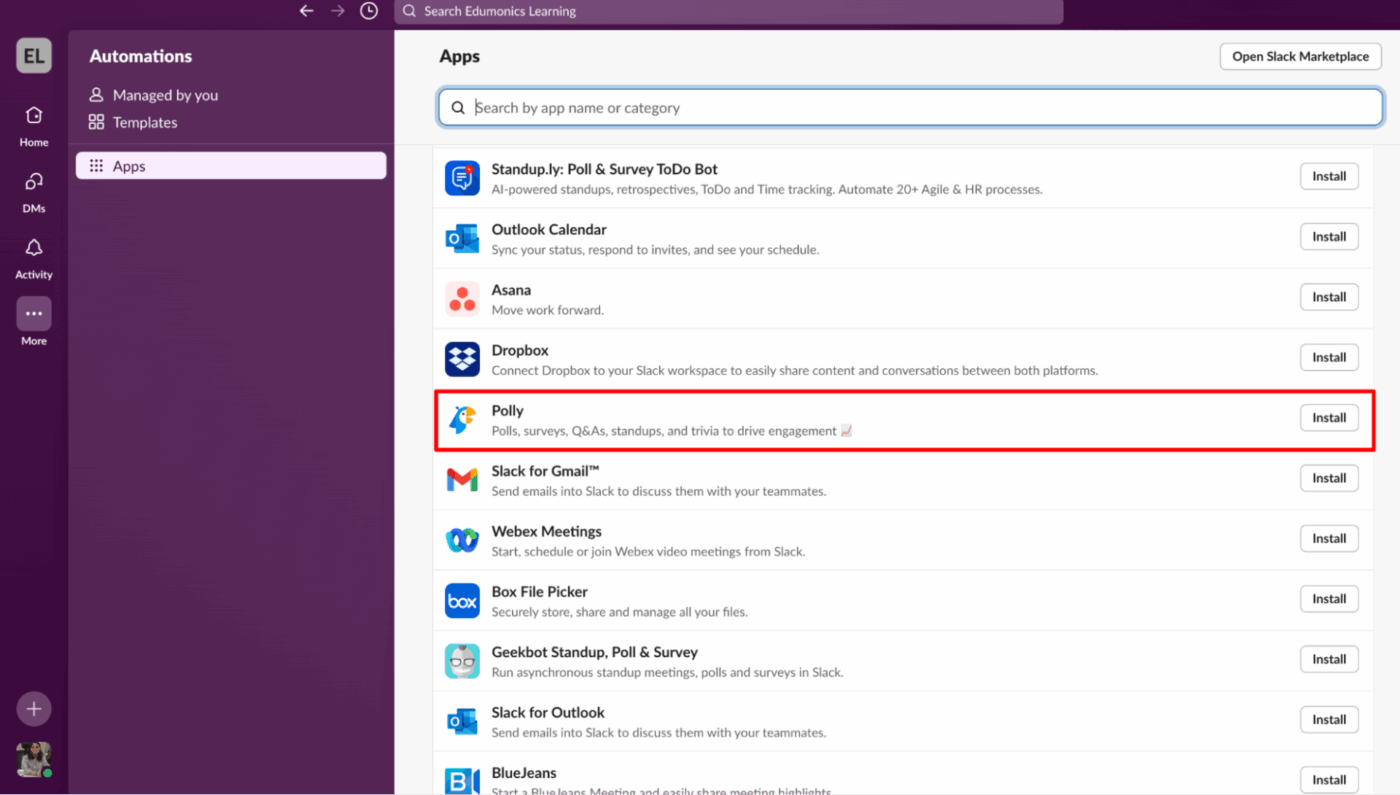Click the Automations sidebar heading
Screen dimensions: 1400x795
pyautogui.click(x=140, y=57)
